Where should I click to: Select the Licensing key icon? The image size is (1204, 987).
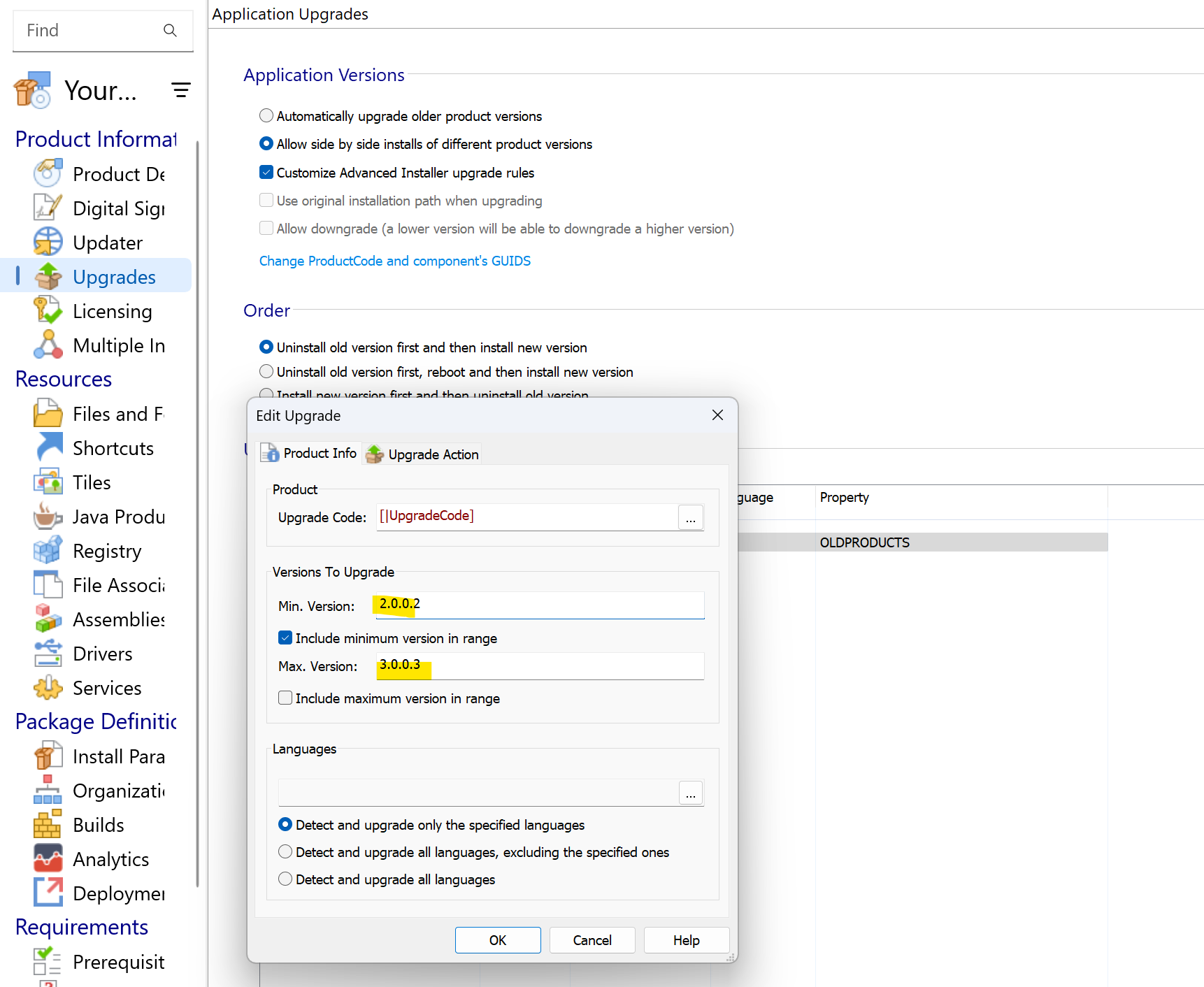click(x=48, y=310)
